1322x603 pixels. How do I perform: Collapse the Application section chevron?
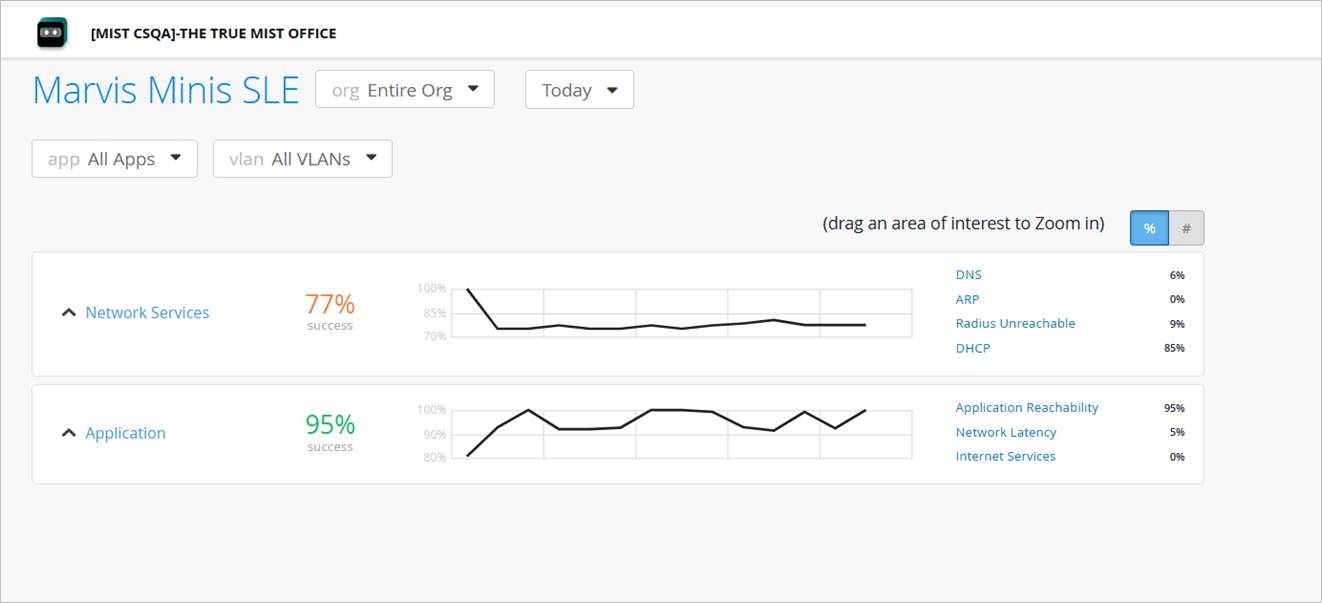pos(68,433)
